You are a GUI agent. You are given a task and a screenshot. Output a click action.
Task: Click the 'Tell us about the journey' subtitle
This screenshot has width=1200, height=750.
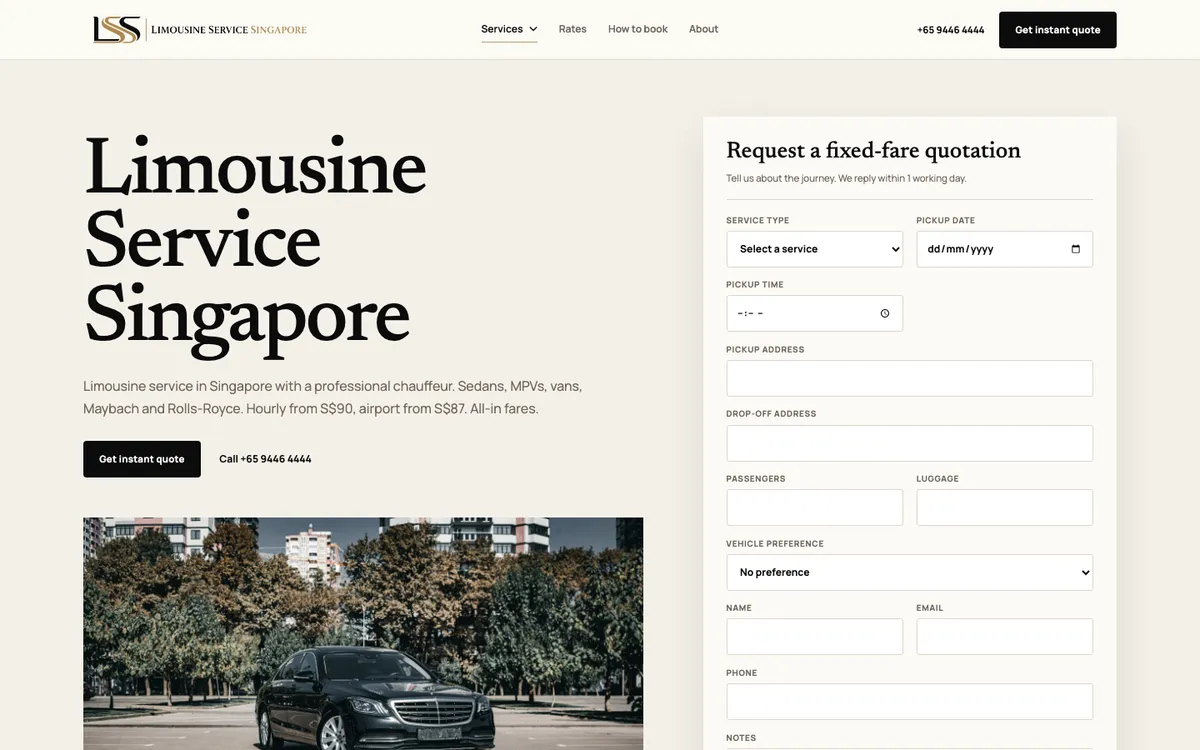pyautogui.click(x=846, y=178)
